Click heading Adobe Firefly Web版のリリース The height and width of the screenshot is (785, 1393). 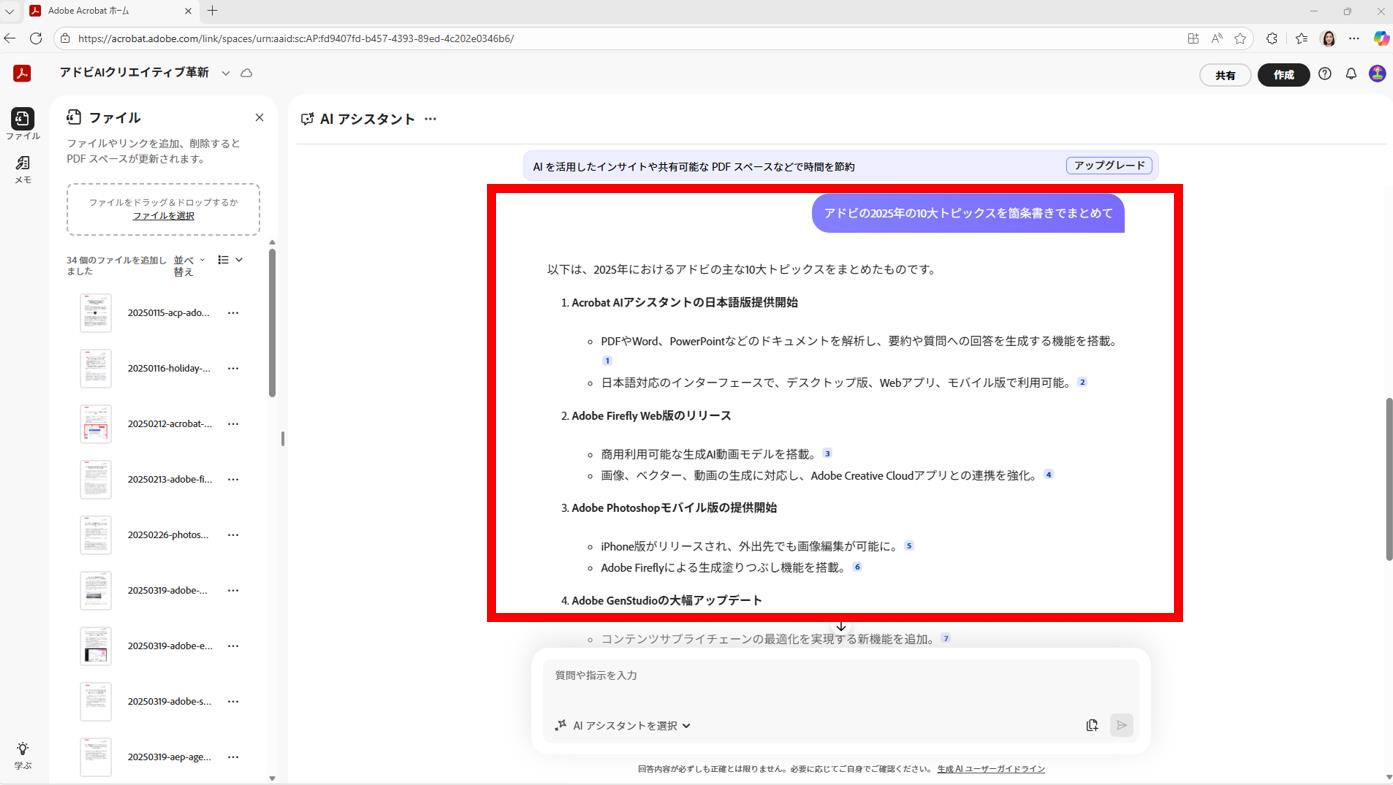(651, 416)
